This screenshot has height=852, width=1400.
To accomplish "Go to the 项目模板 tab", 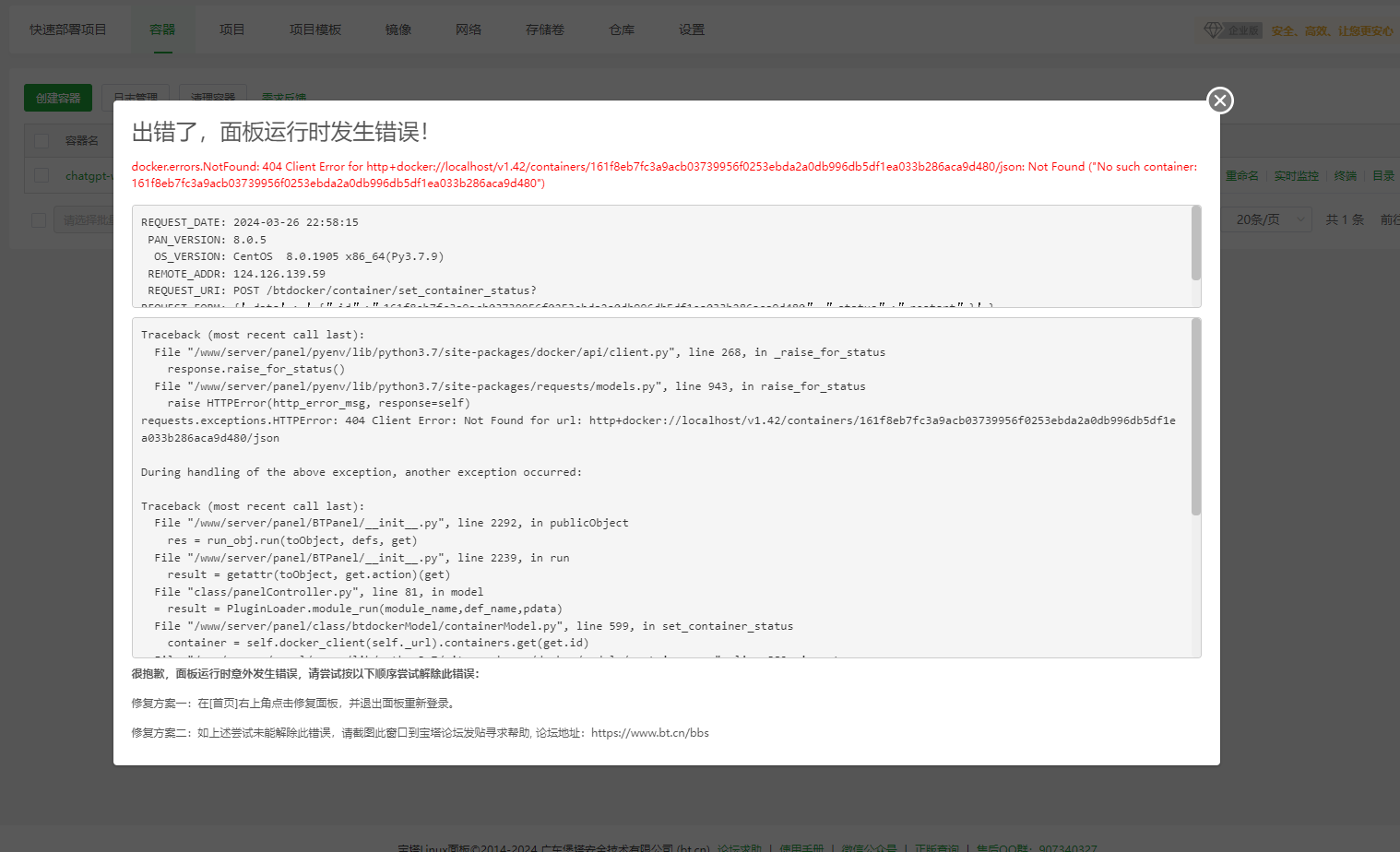I will 315,30.
